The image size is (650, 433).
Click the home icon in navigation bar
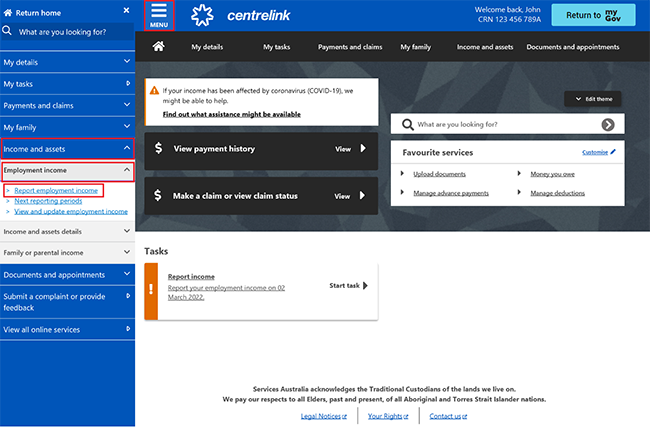point(158,47)
